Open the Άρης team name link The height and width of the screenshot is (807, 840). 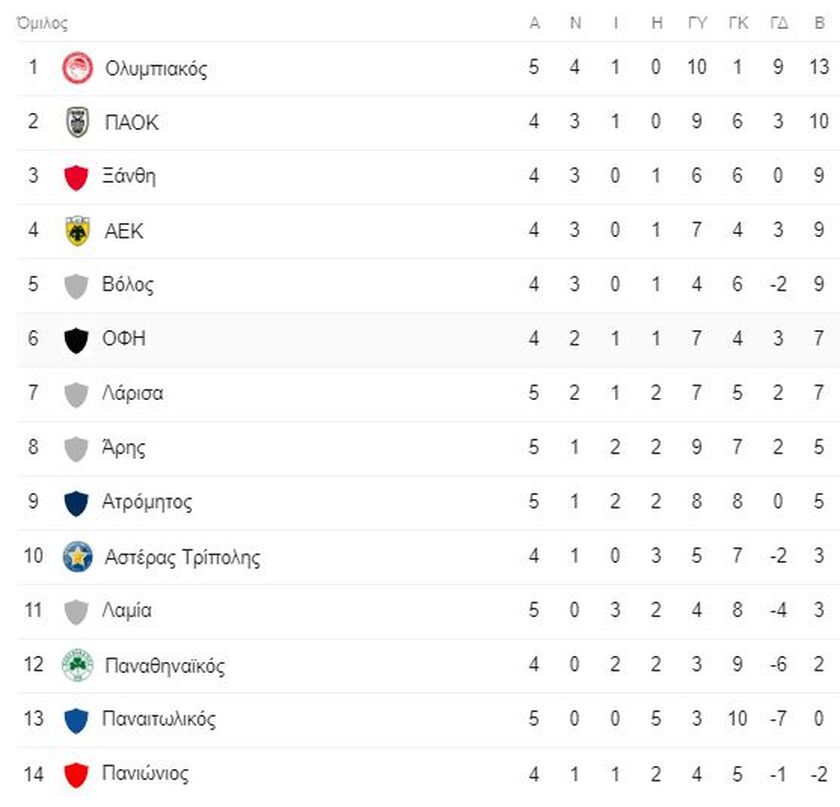point(123,447)
